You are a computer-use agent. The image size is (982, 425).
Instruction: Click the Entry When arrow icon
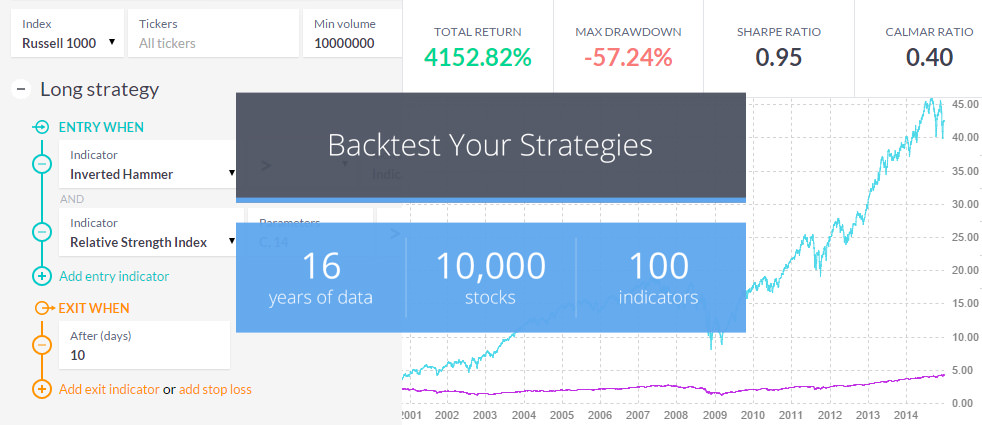pos(41,127)
